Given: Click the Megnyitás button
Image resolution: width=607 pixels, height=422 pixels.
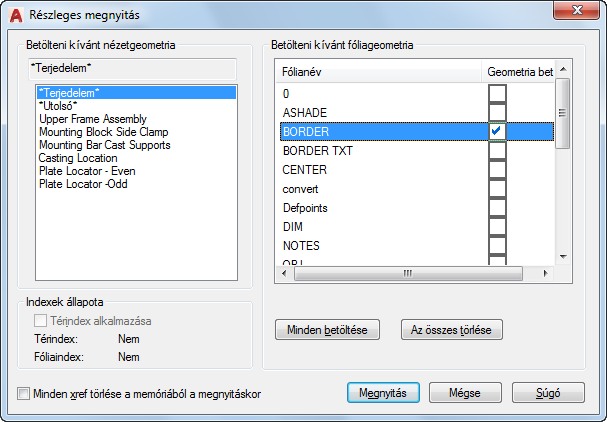Looking at the screenshot, I should pyautogui.click(x=383, y=393).
